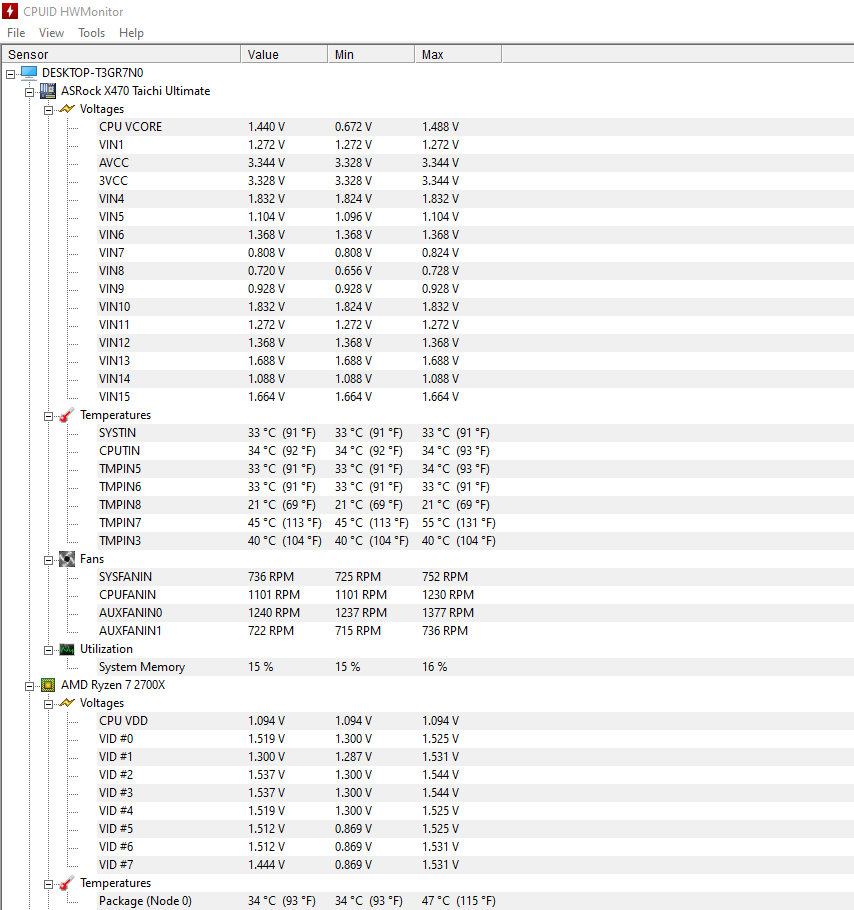854x910 pixels.
Task: Select the CPU VCORE voltage row
Action: [130, 127]
